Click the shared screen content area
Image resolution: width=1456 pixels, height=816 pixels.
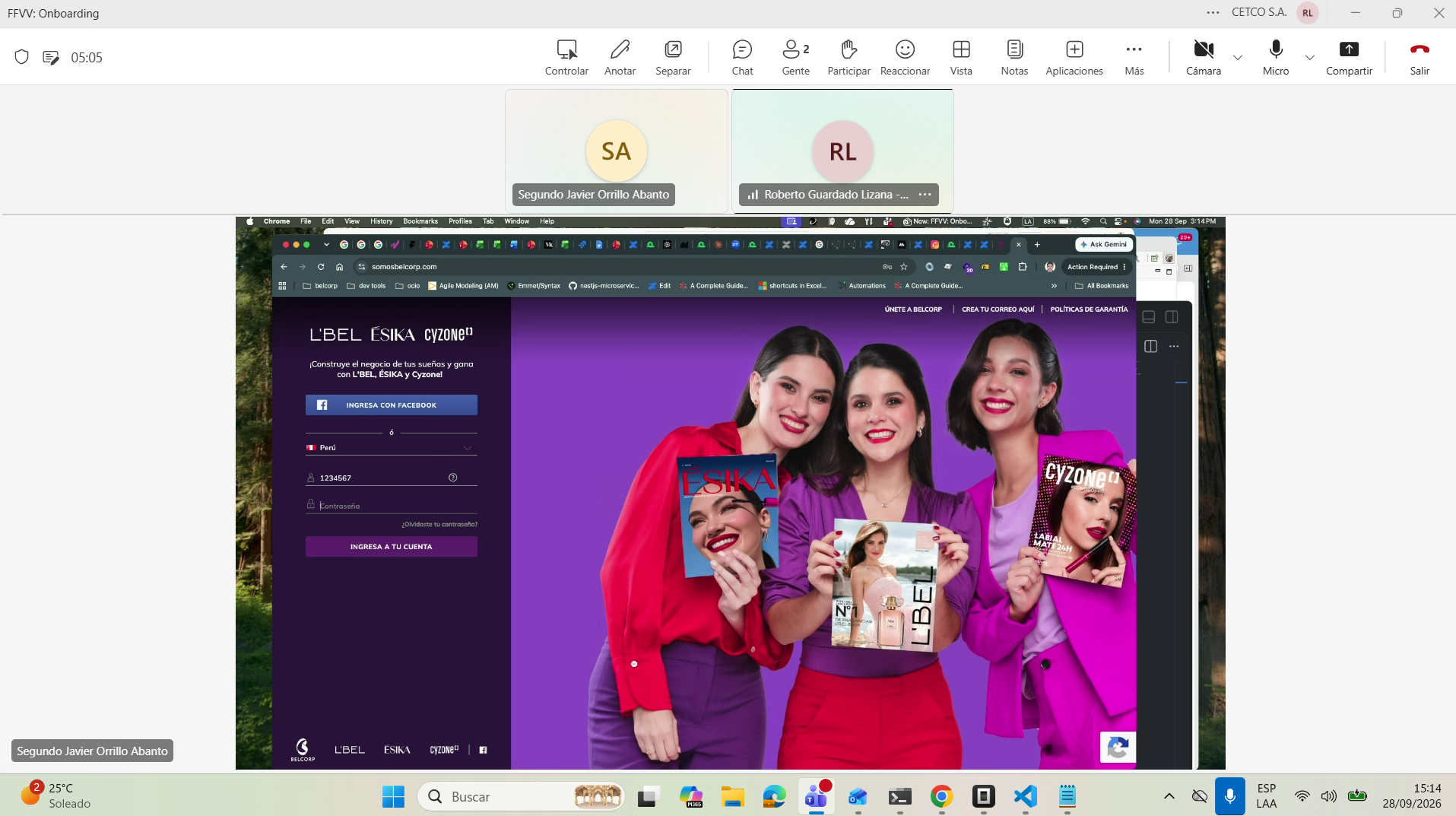[730, 493]
